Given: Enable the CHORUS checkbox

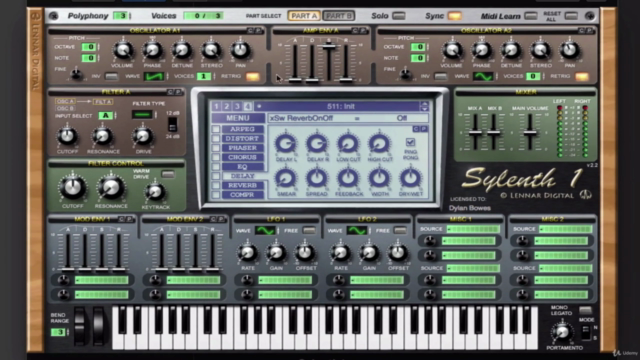Looking at the screenshot, I should coord(216,157).
